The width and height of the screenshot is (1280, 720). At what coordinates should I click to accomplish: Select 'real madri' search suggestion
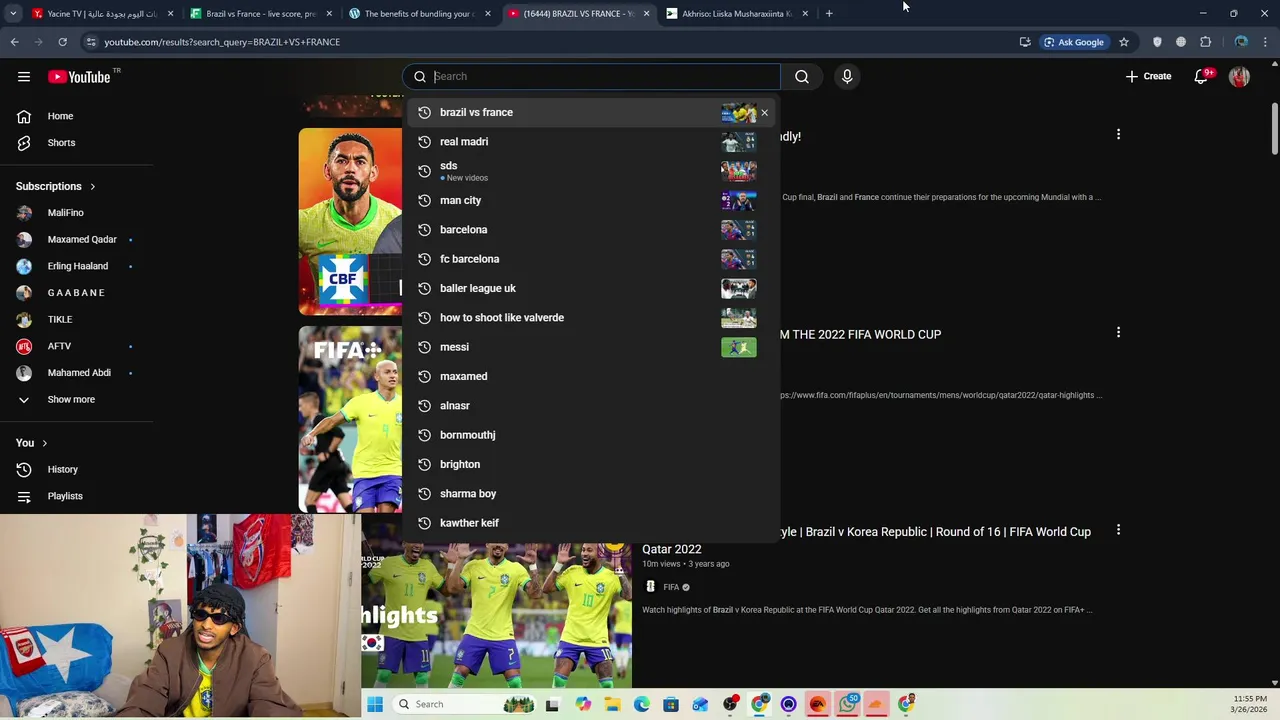[x=590, y=142]
